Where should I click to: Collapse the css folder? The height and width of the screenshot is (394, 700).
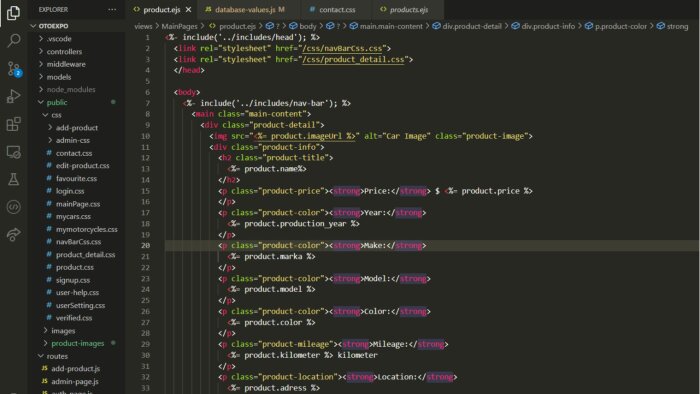56,115
